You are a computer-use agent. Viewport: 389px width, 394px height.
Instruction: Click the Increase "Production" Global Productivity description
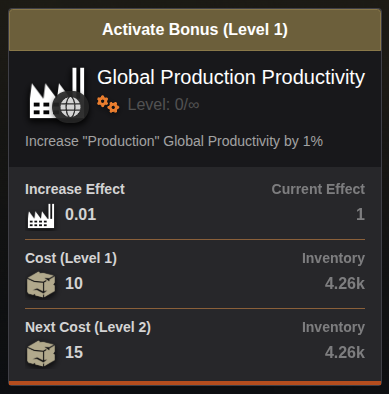pyautogui.click(x=174, y=141)
